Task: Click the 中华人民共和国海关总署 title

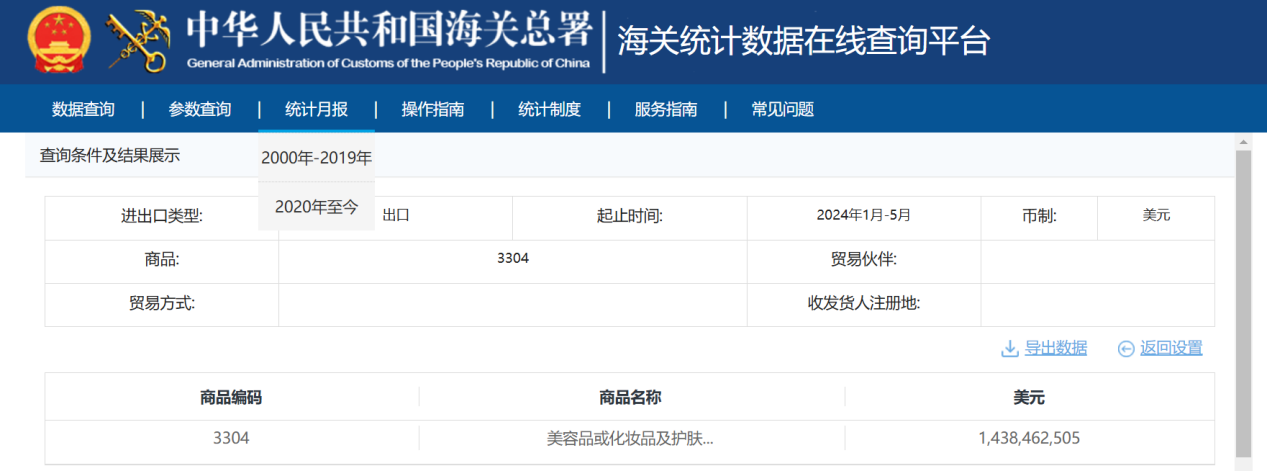Action: [x=389, y=30]
